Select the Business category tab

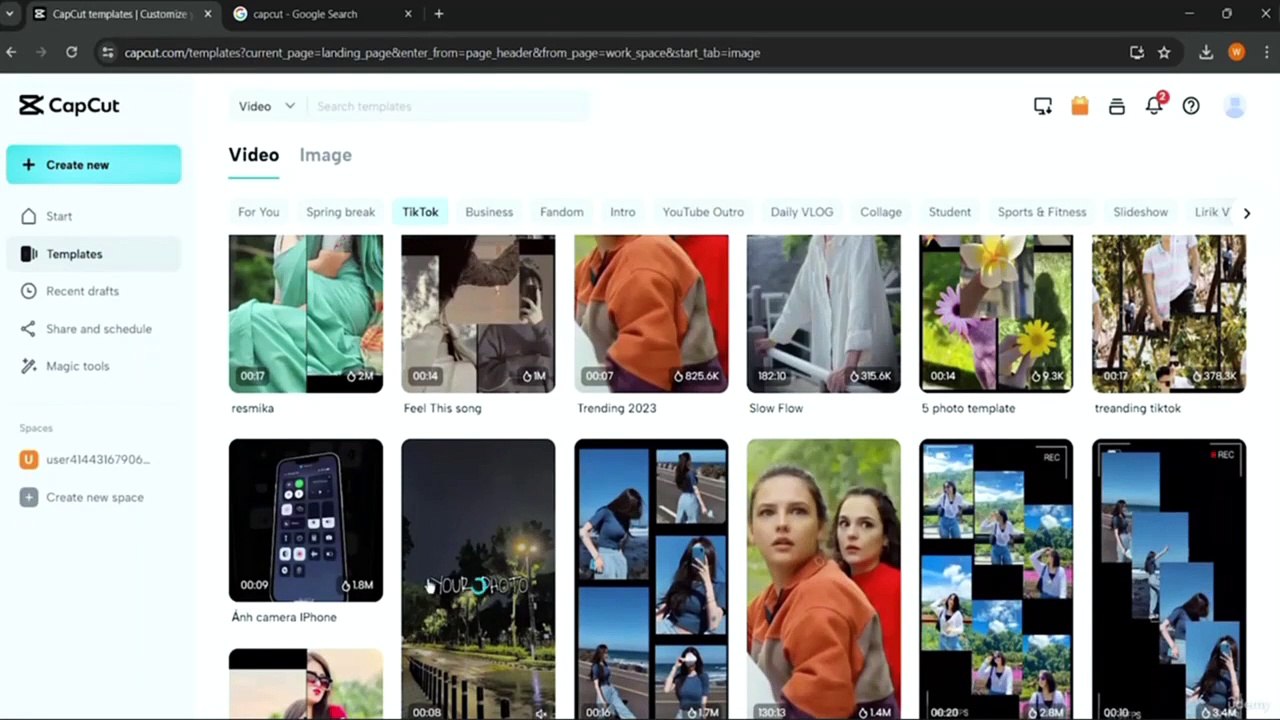(x=489, y=212)
